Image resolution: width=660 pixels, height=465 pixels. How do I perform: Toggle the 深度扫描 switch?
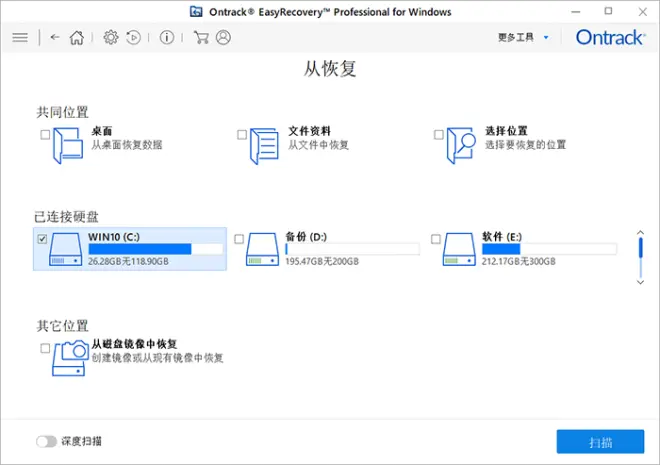click(x=46, y=441)
